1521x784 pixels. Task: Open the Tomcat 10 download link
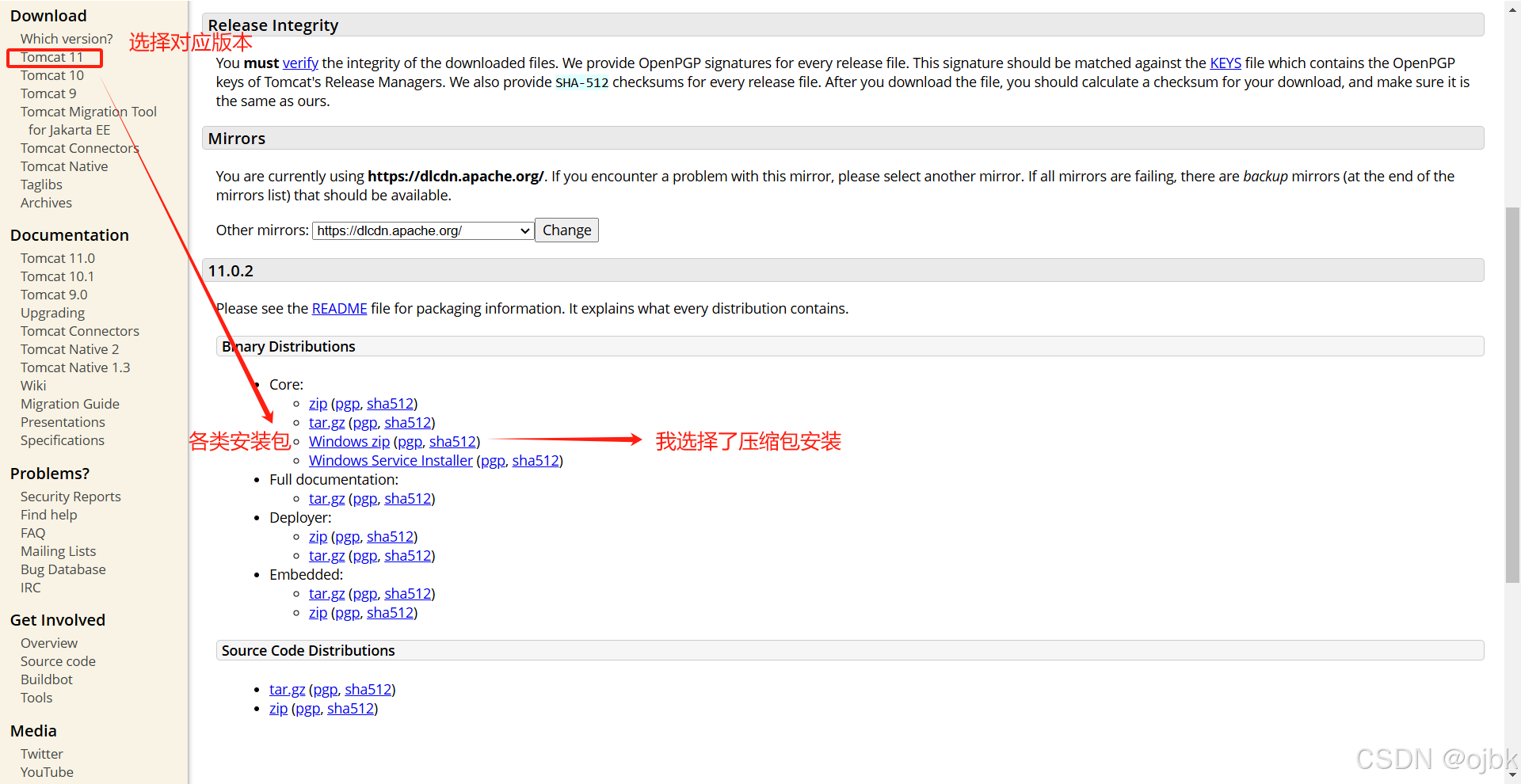[51, 75]
